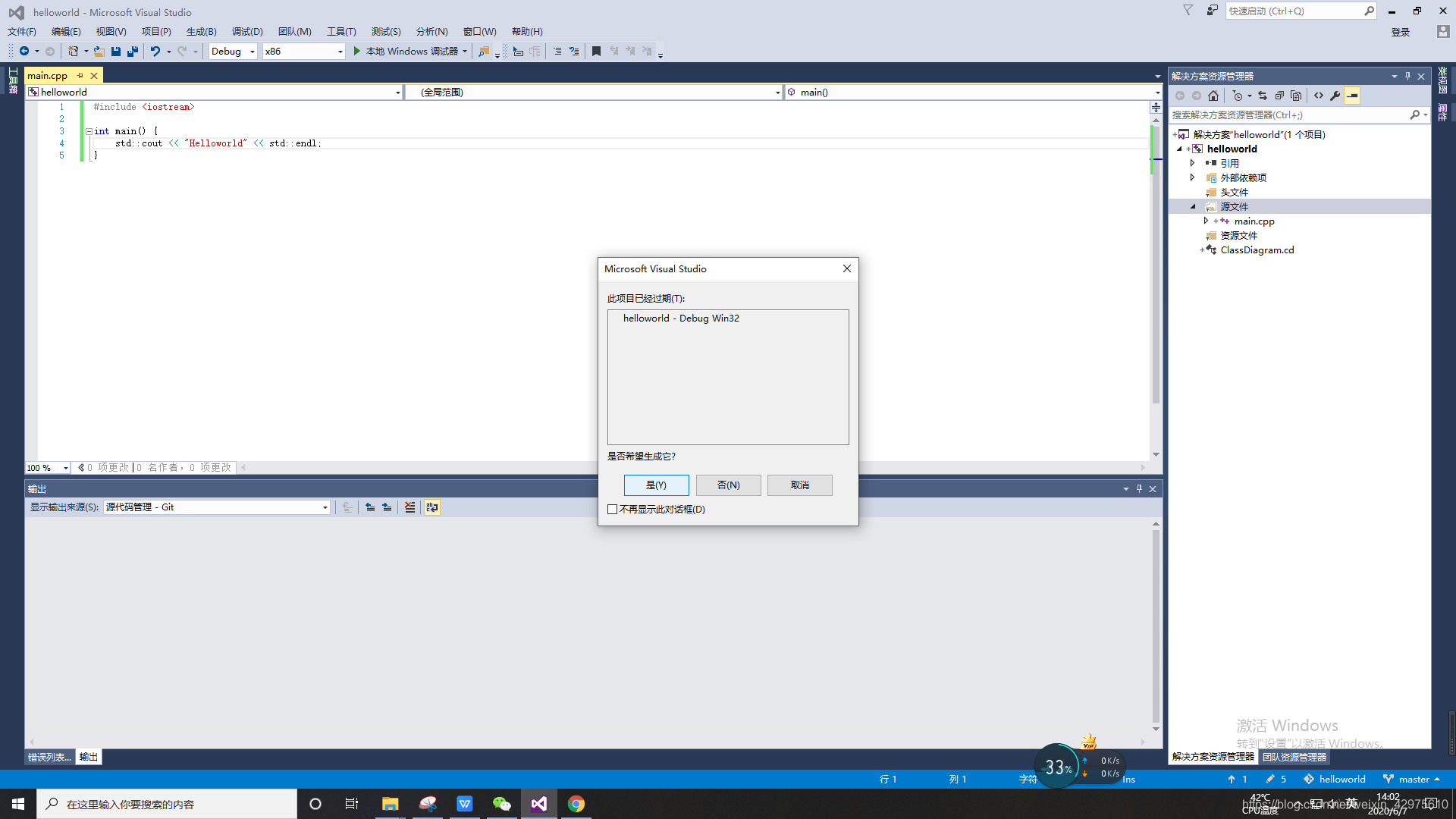This screenshot has width=1456, height=819.
Task: Open the (全局范围) scope dropdown
Action: coord(593,93)
